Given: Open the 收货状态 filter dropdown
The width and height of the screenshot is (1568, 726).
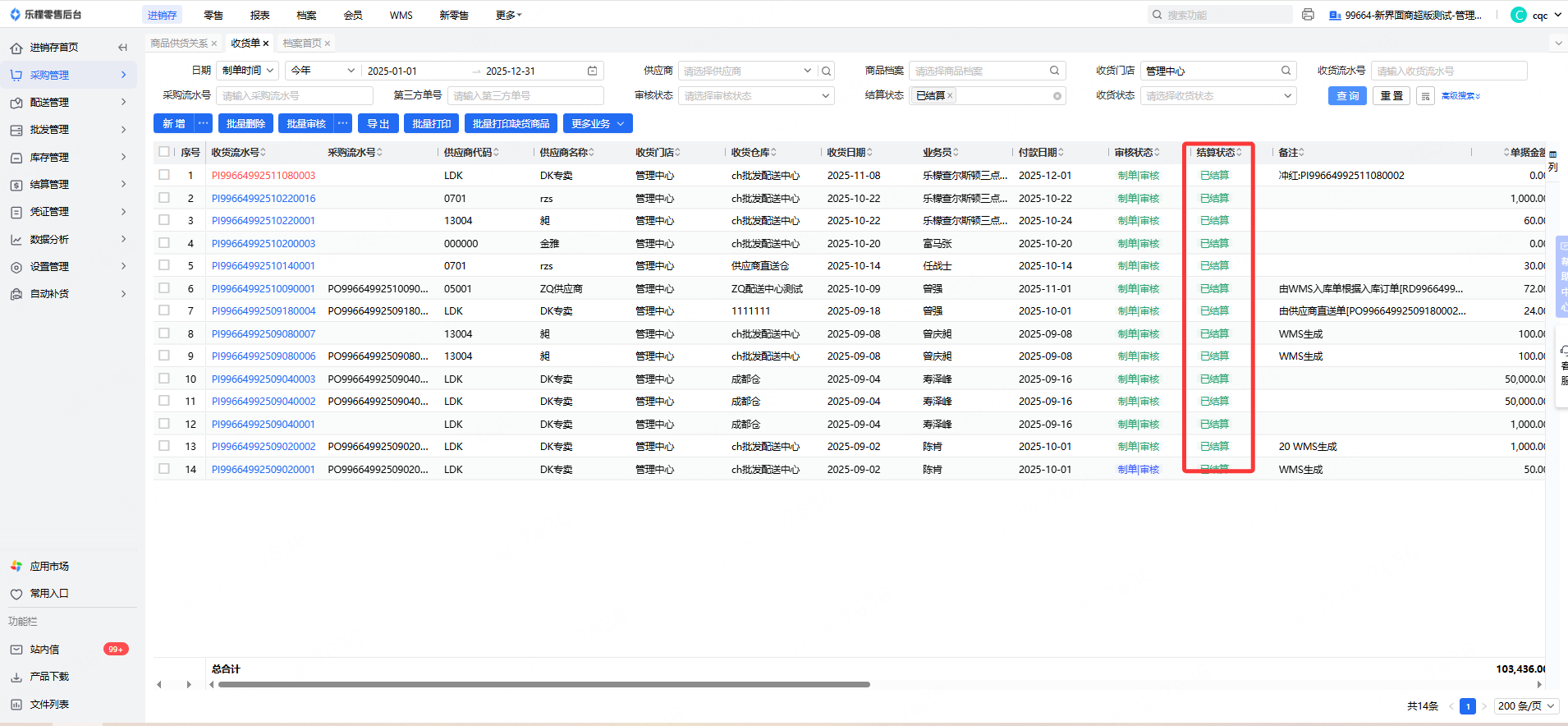Looking at the screenshot, I should coord(1218,96).
